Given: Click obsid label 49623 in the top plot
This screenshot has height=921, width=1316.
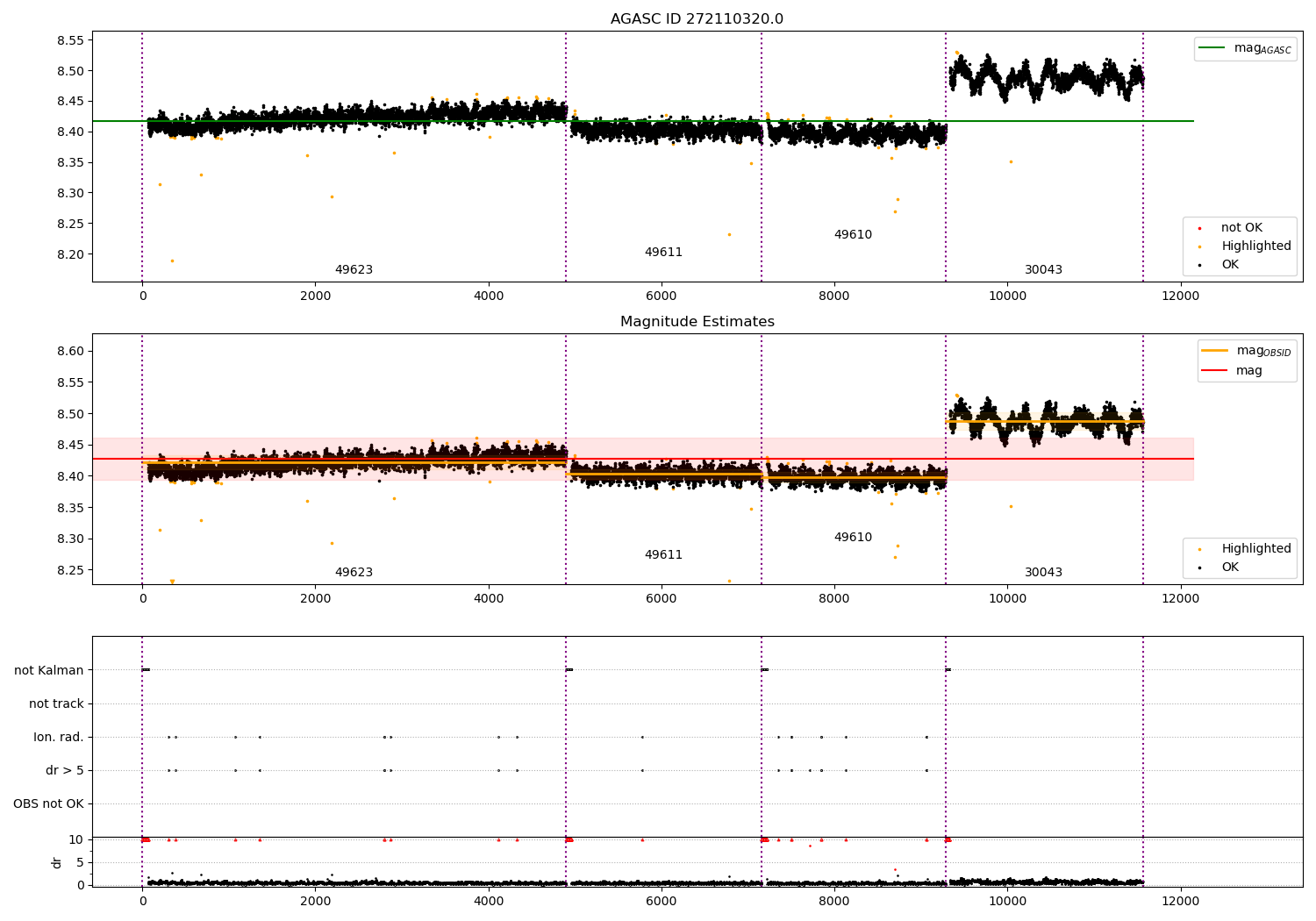Looking at the screenshot, I should [354, 270].
